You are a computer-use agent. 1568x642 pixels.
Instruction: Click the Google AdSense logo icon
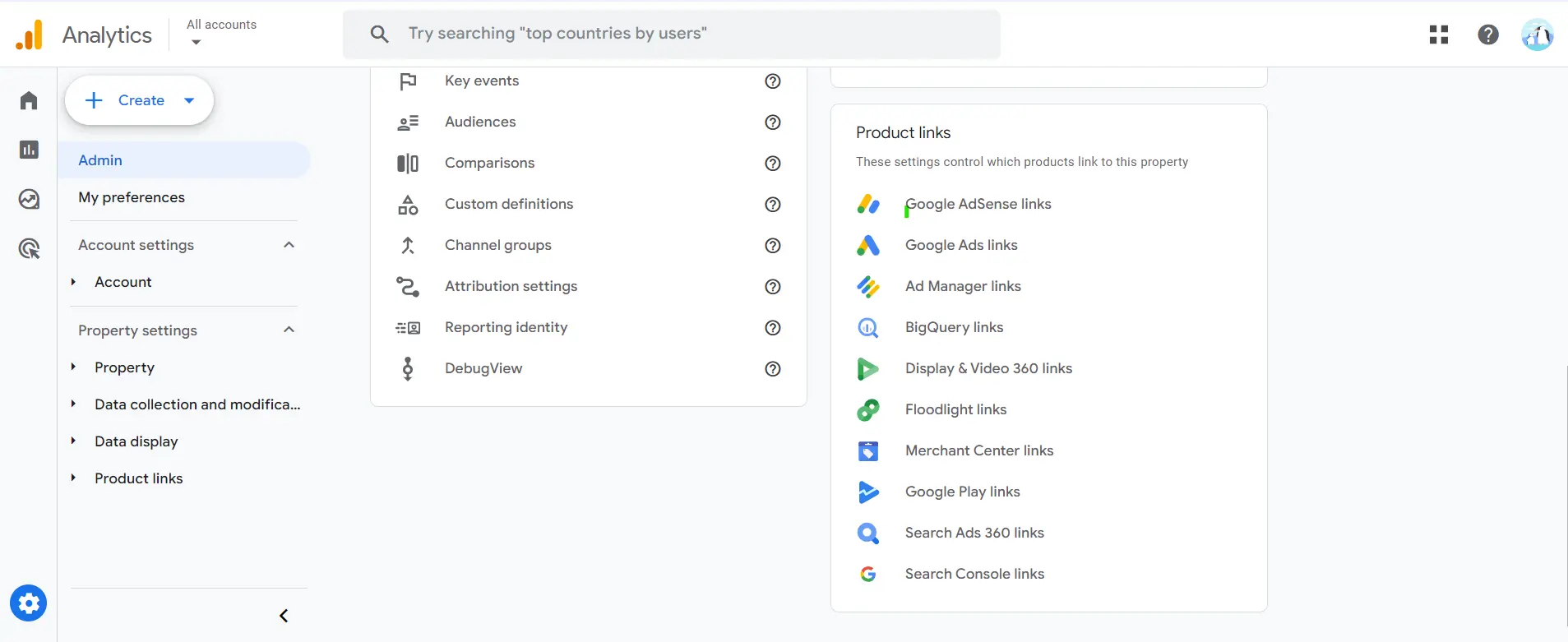[868, 204]
